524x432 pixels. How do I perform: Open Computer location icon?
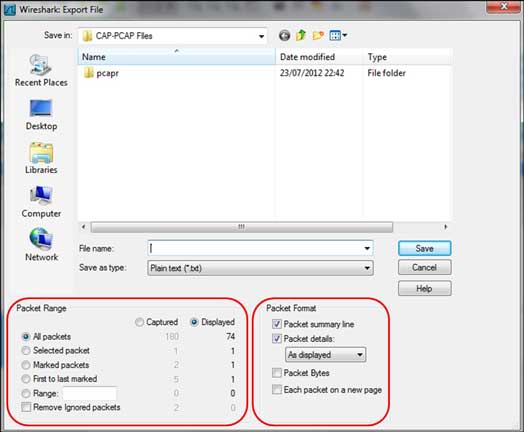tap(41, 202)
